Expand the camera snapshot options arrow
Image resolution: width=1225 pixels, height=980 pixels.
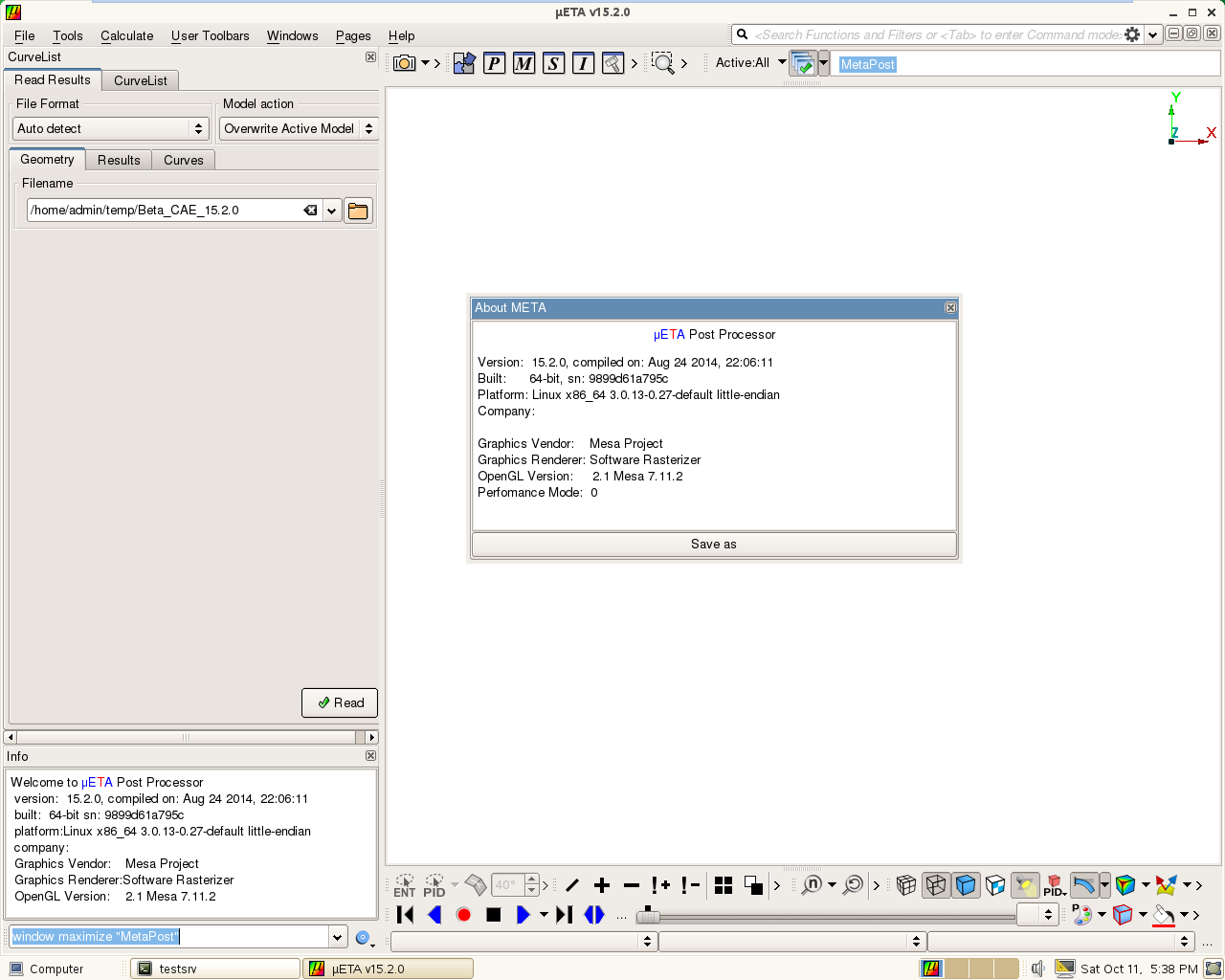(x=426, y=63)
